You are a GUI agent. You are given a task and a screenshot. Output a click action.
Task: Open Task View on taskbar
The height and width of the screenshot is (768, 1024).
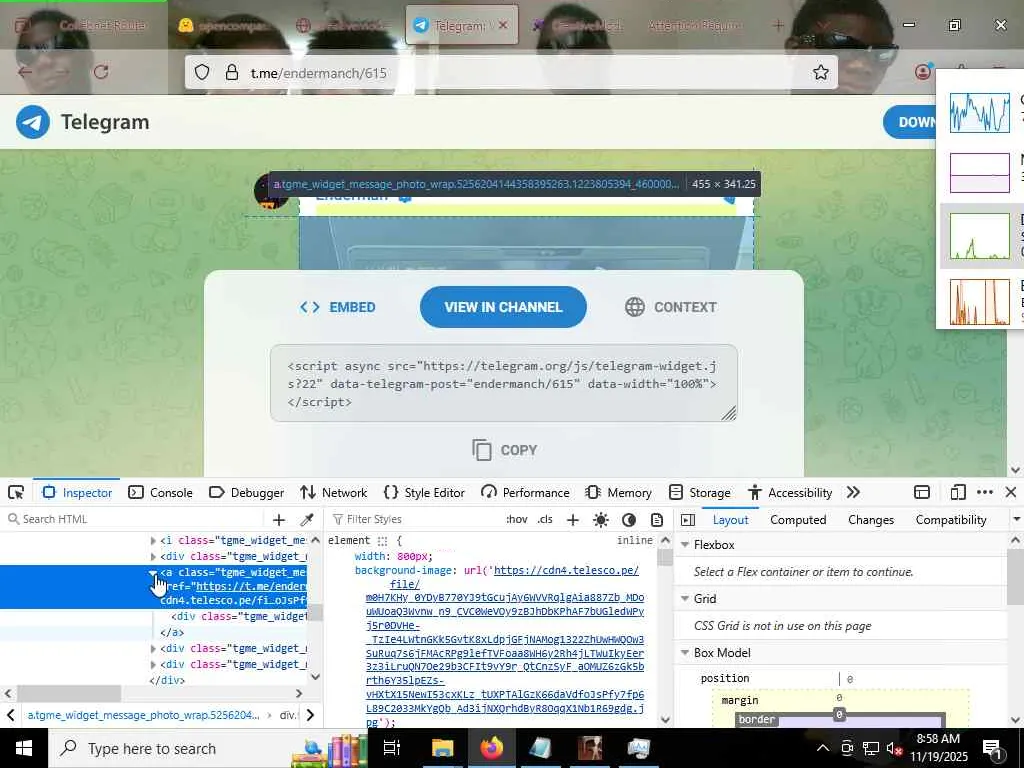point(391,748)
